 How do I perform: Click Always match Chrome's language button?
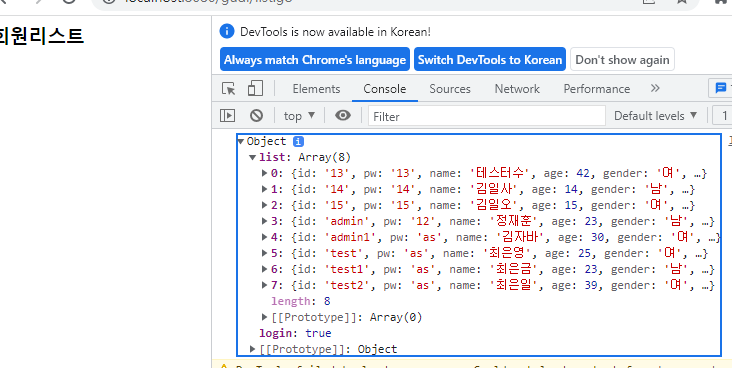(315, 59)
